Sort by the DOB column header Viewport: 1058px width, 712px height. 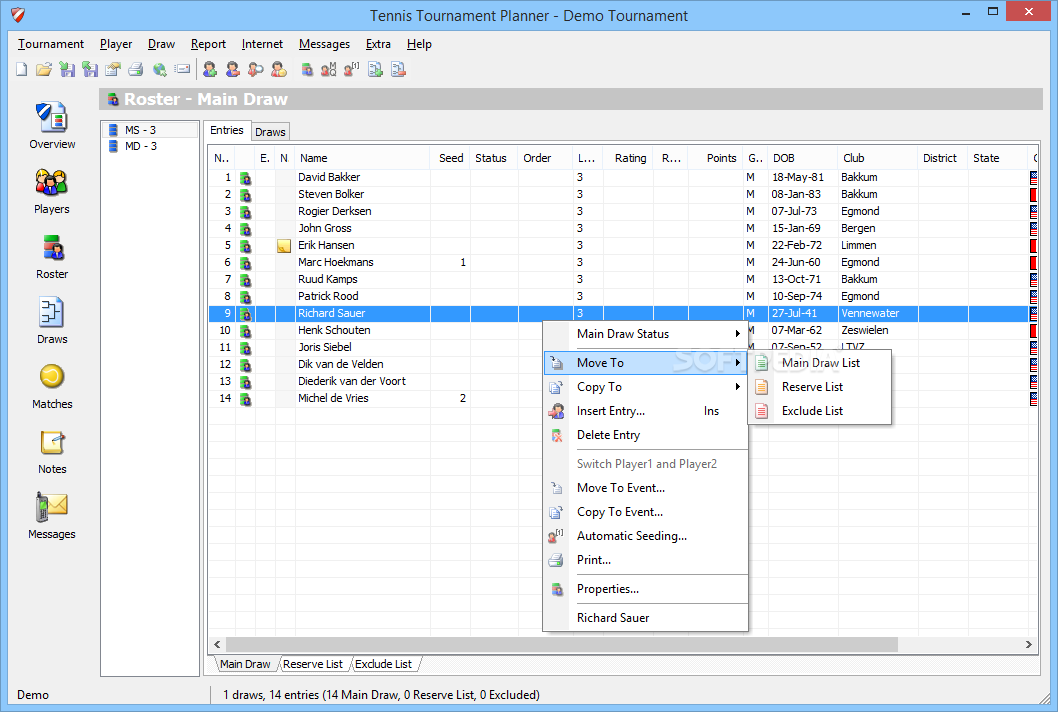pyautogui.click(x=803, y=158)
